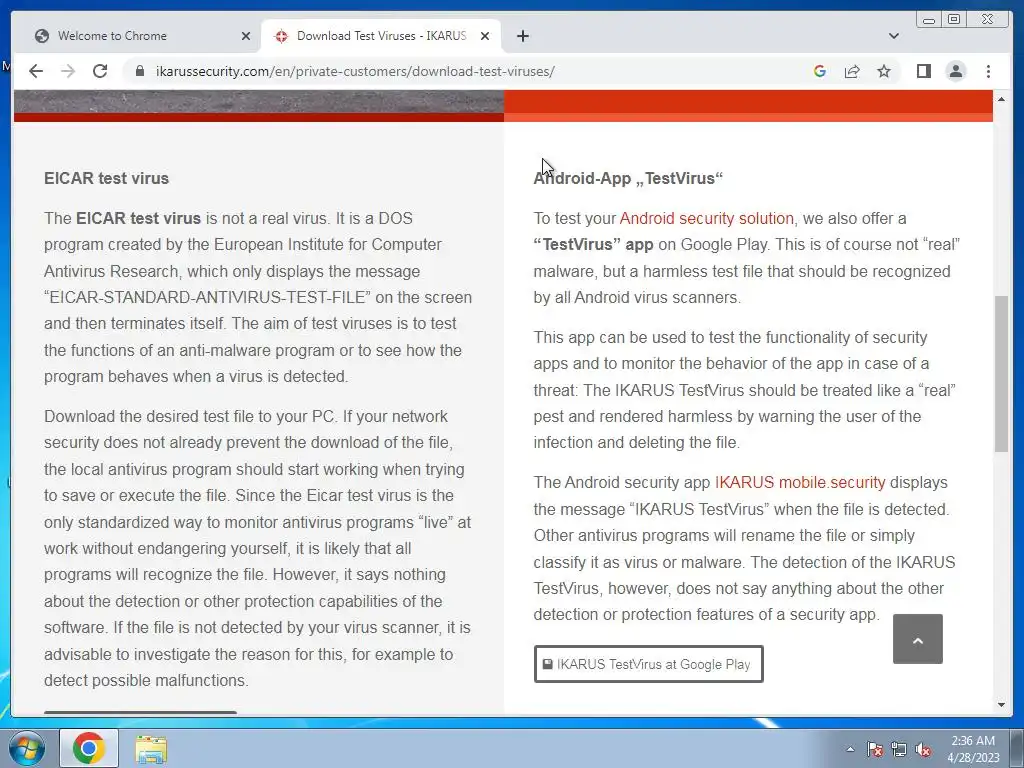Close the Download Test Viruses tab

pos(485,36)
